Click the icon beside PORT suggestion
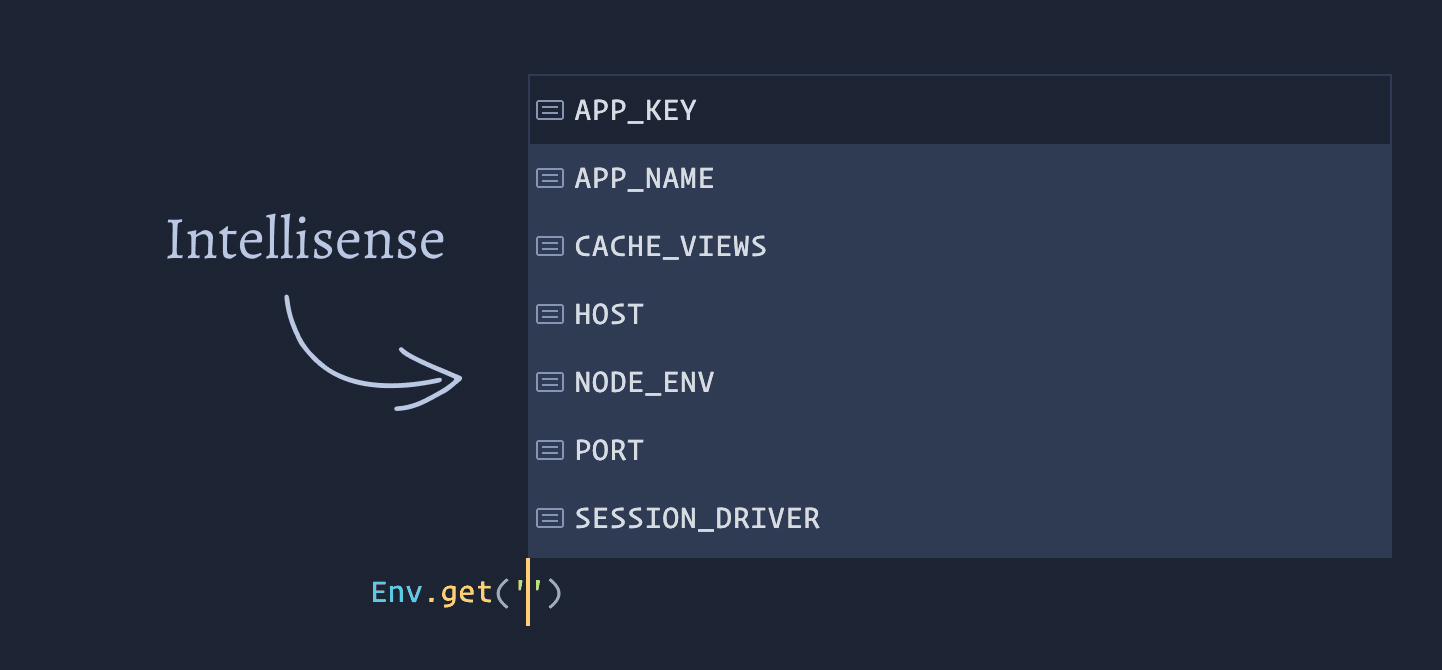1442x670 pixels. [x=550, y=450]
